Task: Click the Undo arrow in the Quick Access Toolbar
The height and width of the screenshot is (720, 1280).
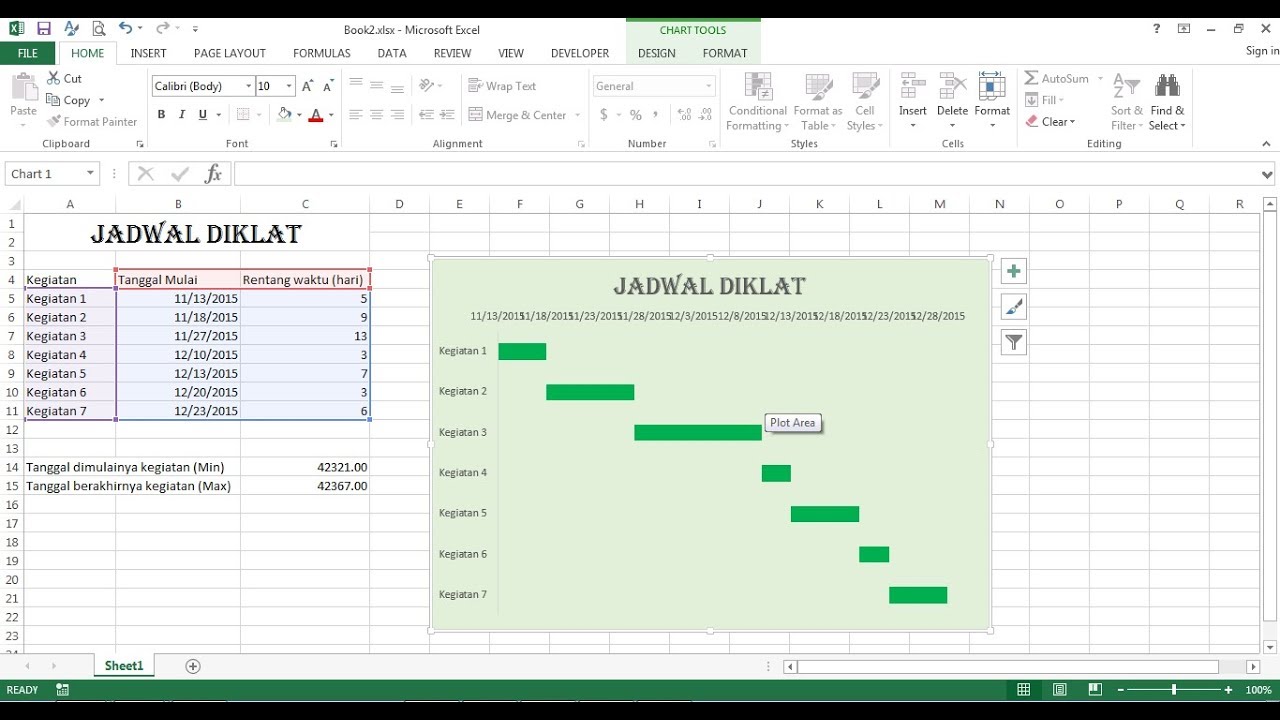Action: point(124,29)
